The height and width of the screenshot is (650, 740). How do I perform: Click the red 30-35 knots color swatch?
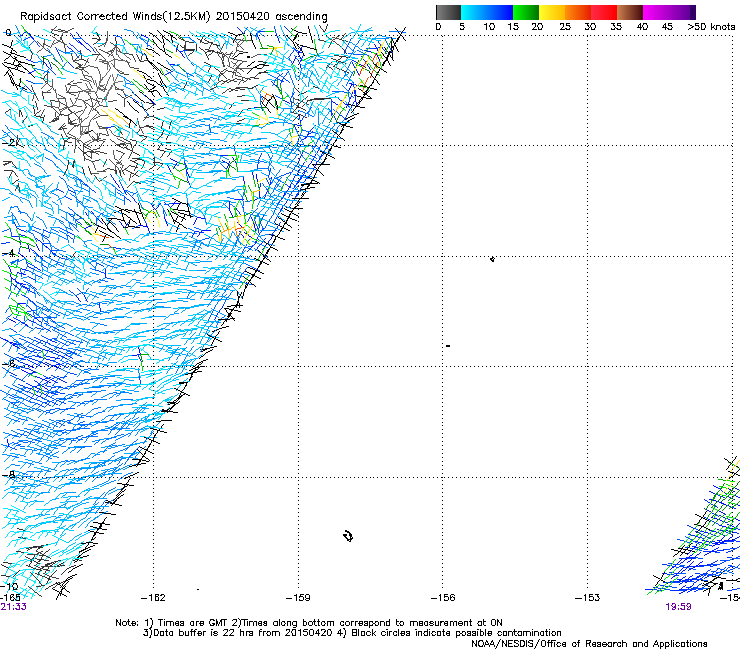click(604, 12)
